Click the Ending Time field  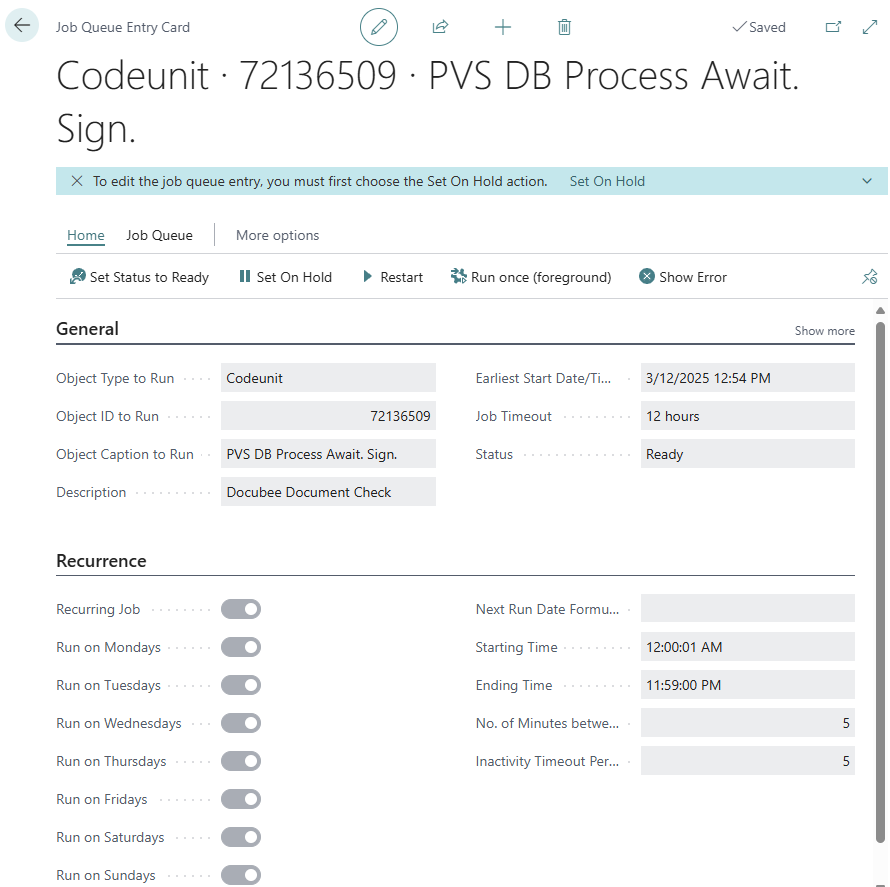[748, 685]
